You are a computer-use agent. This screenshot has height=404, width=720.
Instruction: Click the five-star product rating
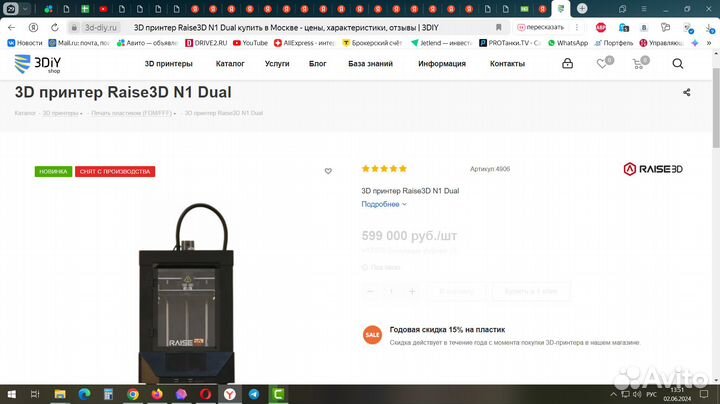384,168
